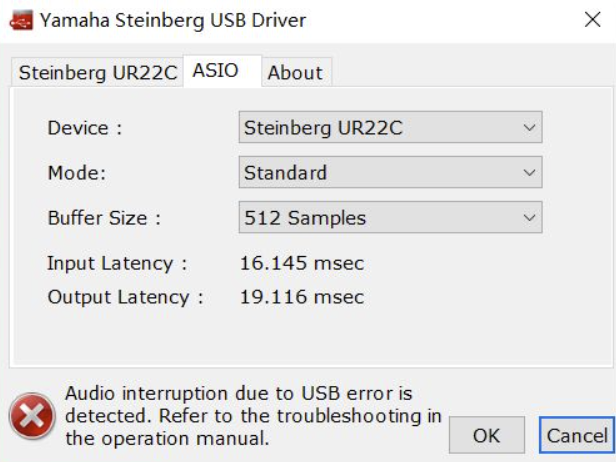Click the 16.145 msec input latency value

(x=302, y=264)
